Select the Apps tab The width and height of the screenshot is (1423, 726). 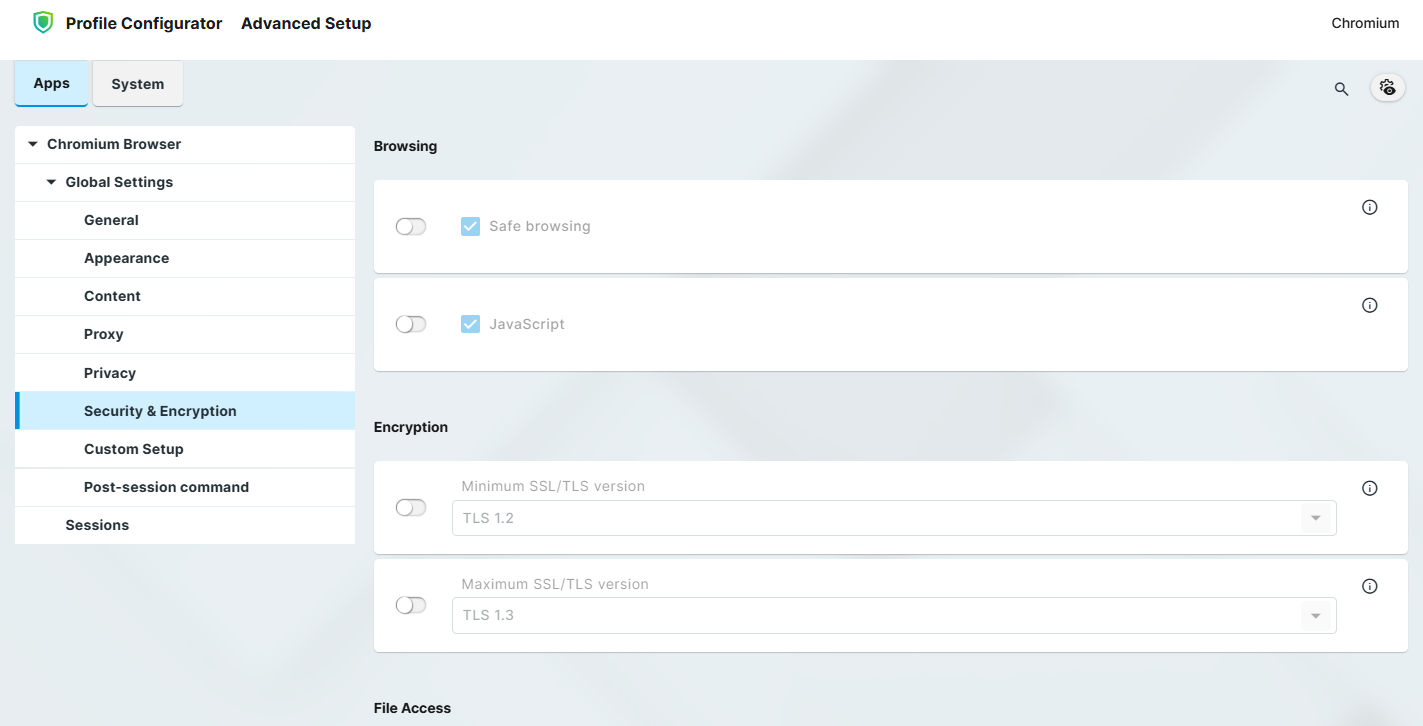tap(51, 83)
